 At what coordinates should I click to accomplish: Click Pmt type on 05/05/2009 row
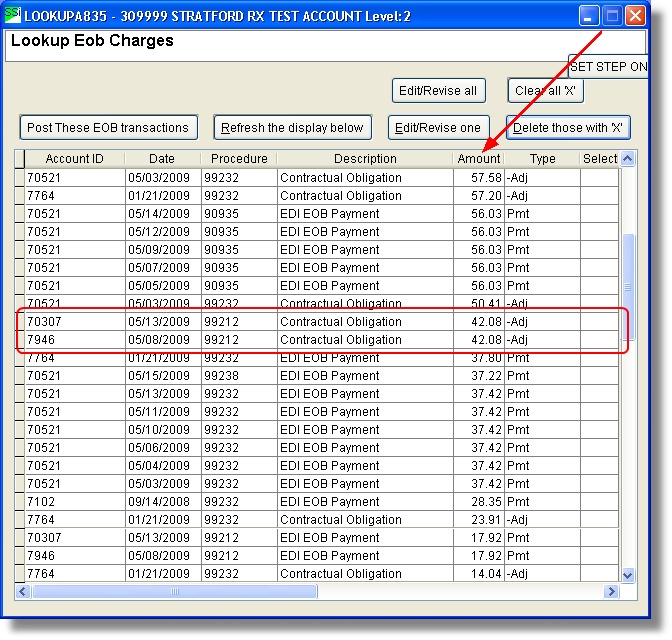(x=518, y=285)
